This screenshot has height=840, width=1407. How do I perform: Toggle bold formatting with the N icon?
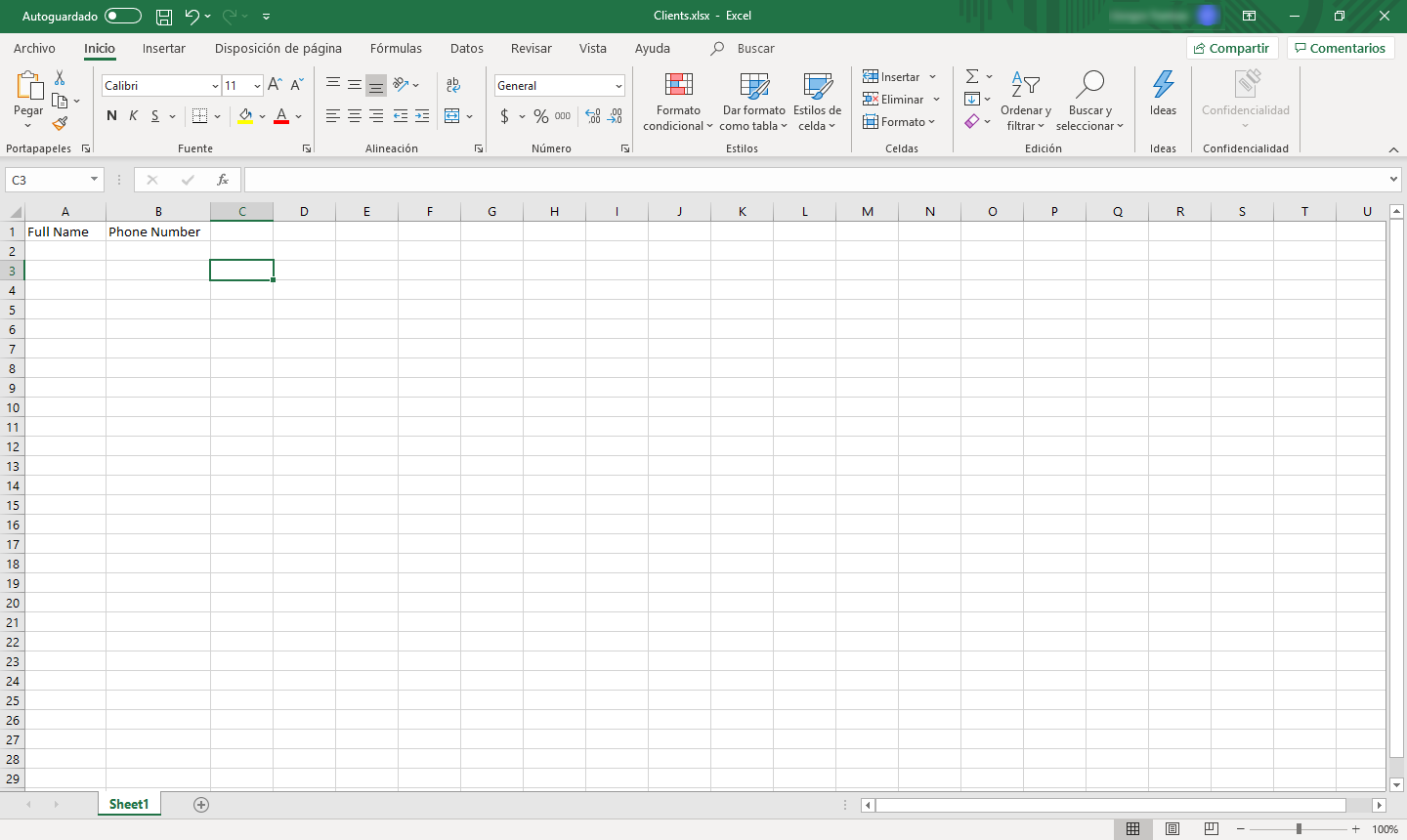click(110, 115)
